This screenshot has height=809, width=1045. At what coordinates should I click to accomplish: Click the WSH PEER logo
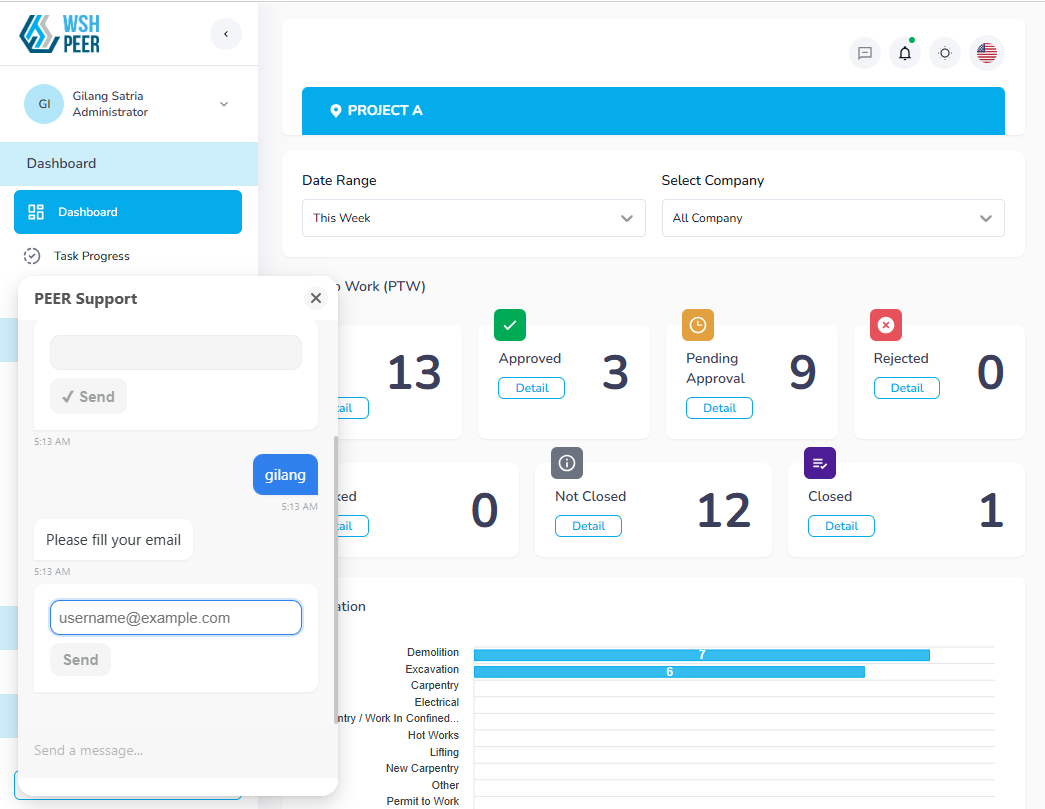coord(60,34)
